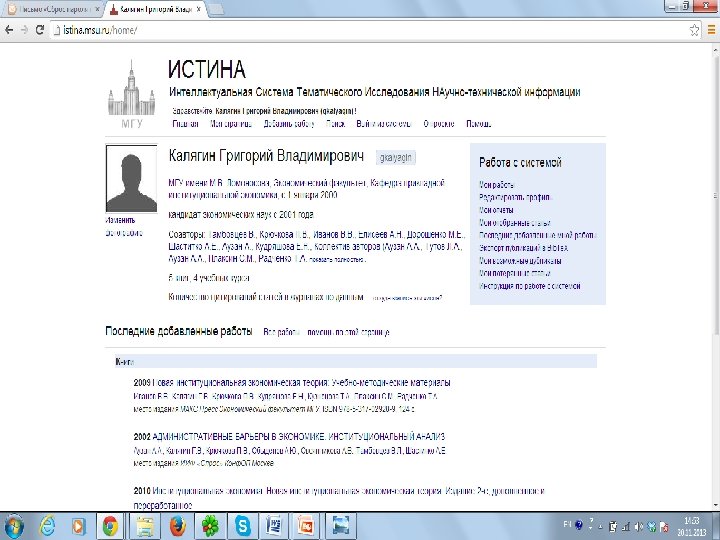Viewport: 720px width, 540px height.
Task: Reload the page with the refresh icon
Action: coord(40,30)
